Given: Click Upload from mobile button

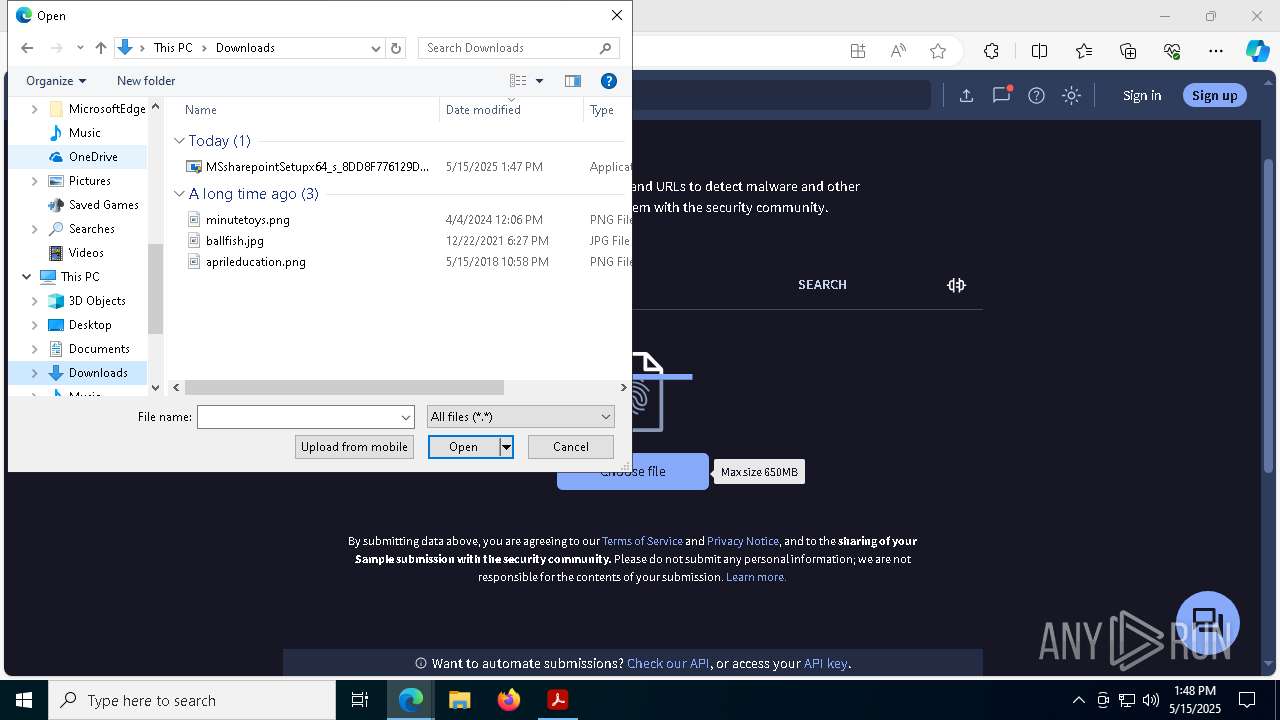Looking at the screenshot, I should [x=354, y=447].
